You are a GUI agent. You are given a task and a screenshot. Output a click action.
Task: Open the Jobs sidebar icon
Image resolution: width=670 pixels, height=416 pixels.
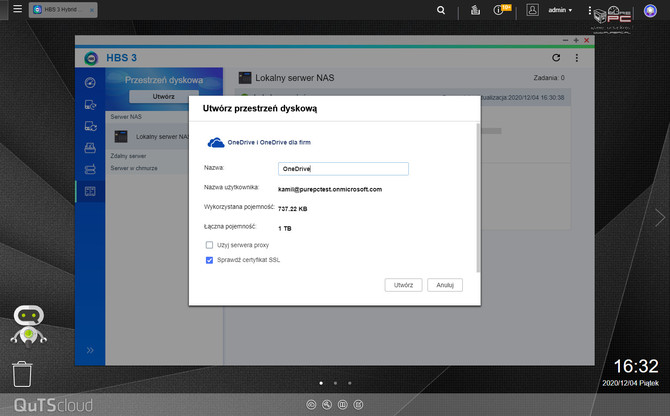point(90,148)
